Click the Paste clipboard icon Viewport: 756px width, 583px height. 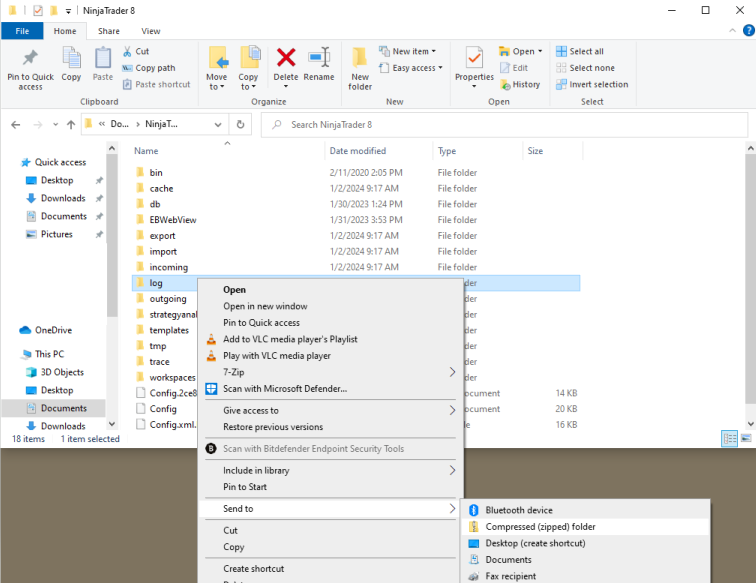(x=103, y=58)
